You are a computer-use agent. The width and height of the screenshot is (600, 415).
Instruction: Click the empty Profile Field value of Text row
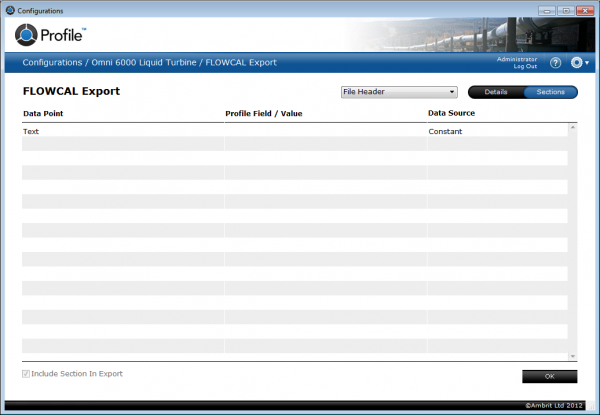click(x=326, y=131)
